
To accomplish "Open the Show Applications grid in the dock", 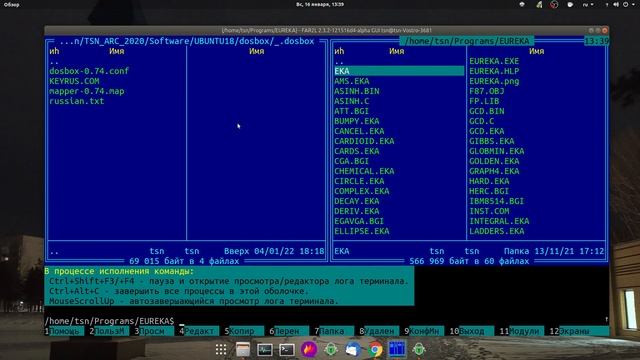I will point(221,349).
